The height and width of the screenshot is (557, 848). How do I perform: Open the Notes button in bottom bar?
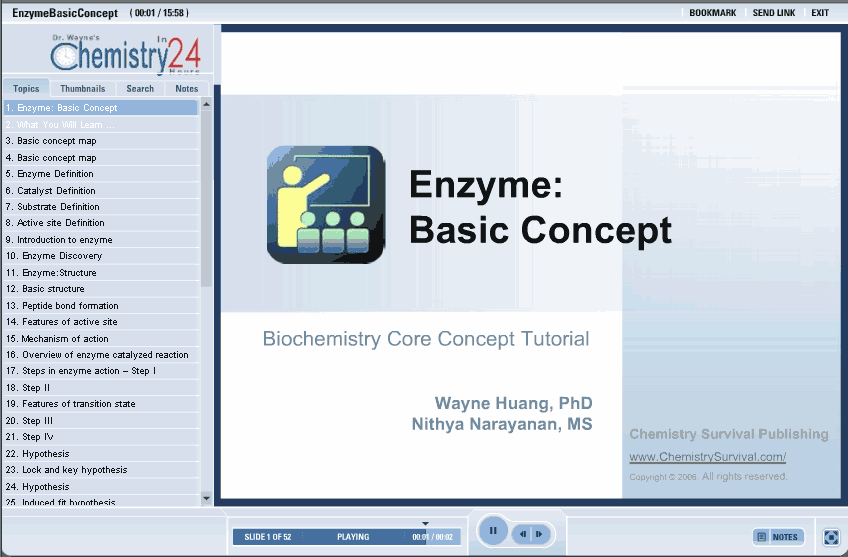coord(778,537)
